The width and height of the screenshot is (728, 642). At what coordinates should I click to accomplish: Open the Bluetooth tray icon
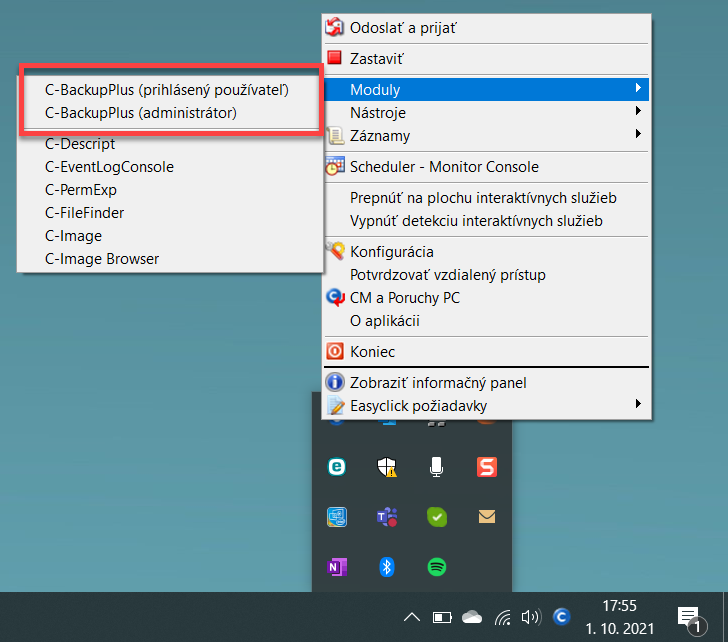click(x=387, y=567)
